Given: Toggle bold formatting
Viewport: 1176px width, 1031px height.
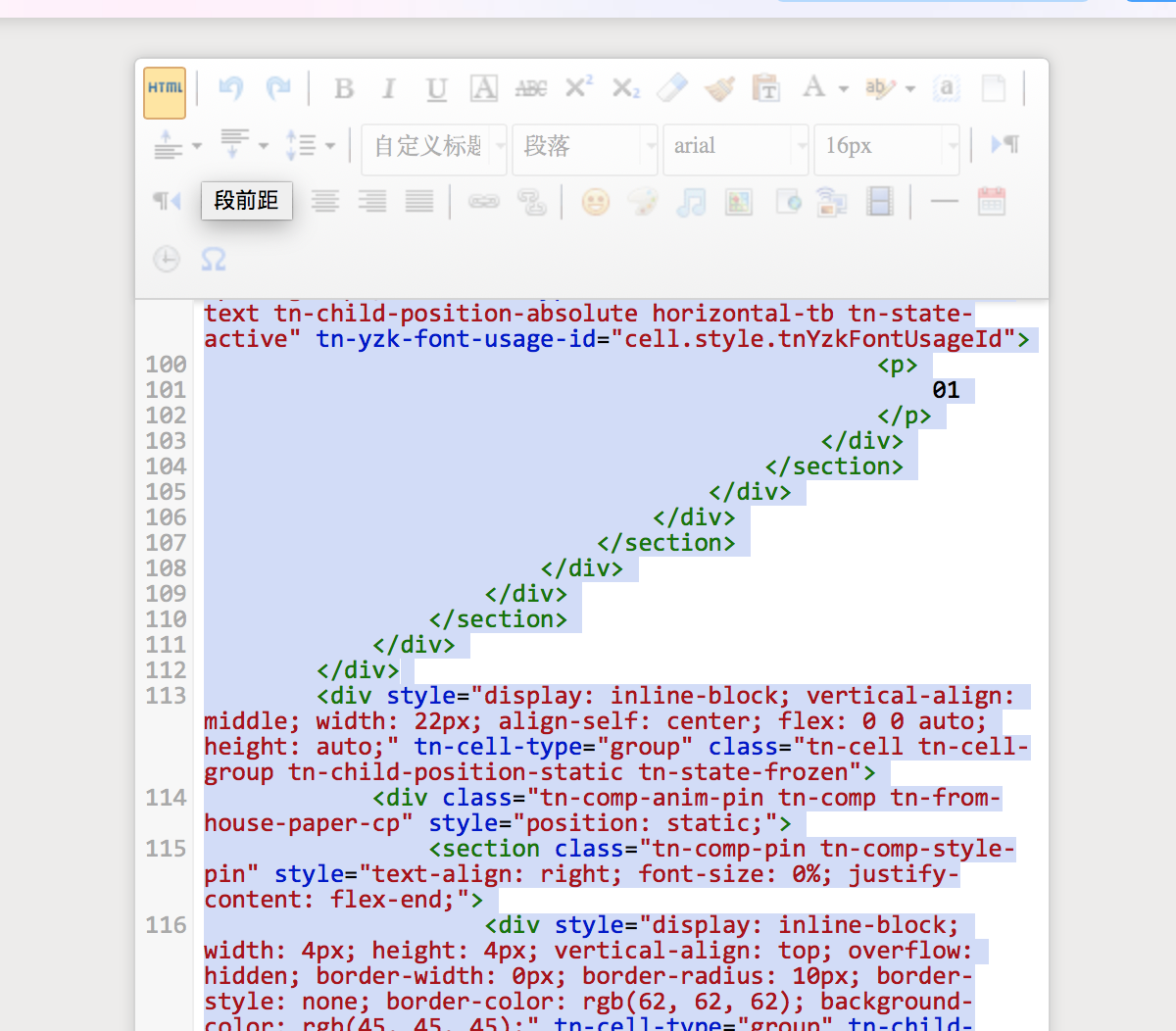Looking at the screenshot, I should click(x=344, y=89).
